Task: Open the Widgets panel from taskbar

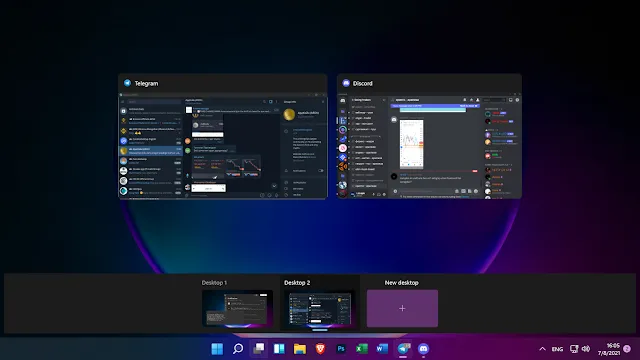Action: [x=279, y=349]
